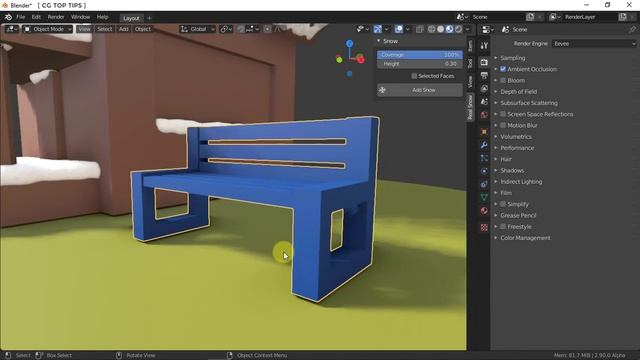The image size is (640, 360).
Task: Open the viewport Select menu
Action: point(104,29)
